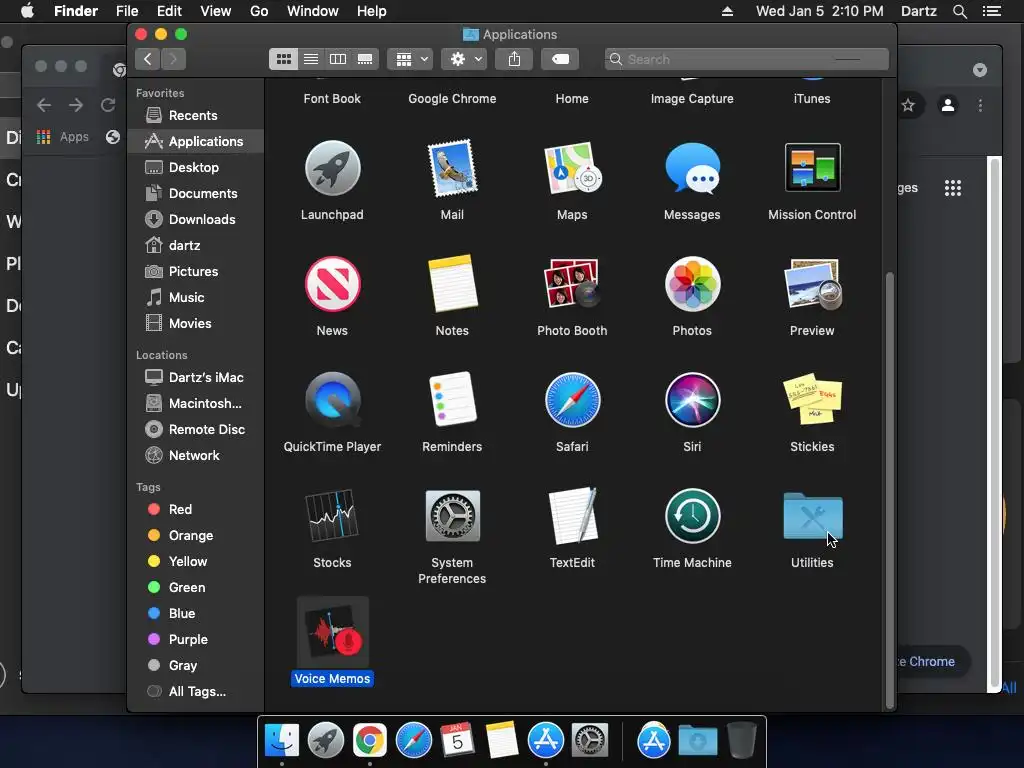Click the Finder Search field
Viewport: 1024px width, 768px height.
(746, 59)
